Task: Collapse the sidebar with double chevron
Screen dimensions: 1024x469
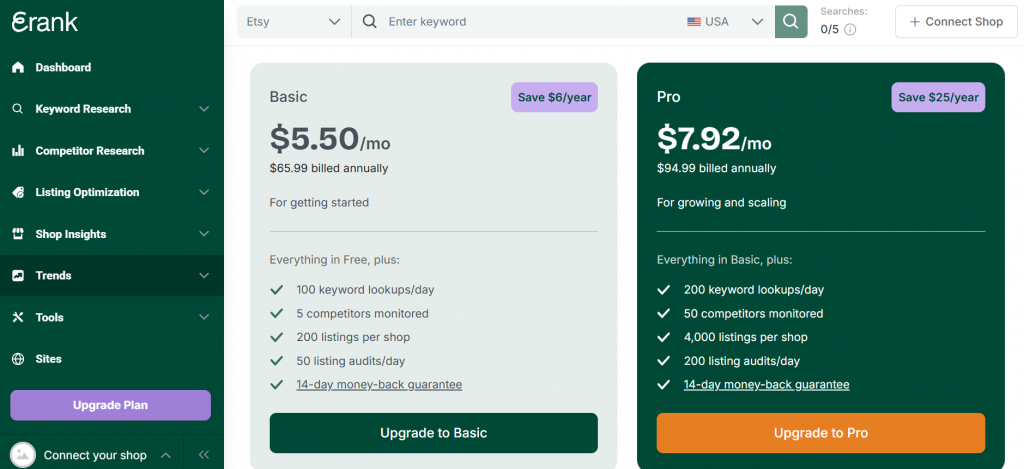Action: coord(203,455)
